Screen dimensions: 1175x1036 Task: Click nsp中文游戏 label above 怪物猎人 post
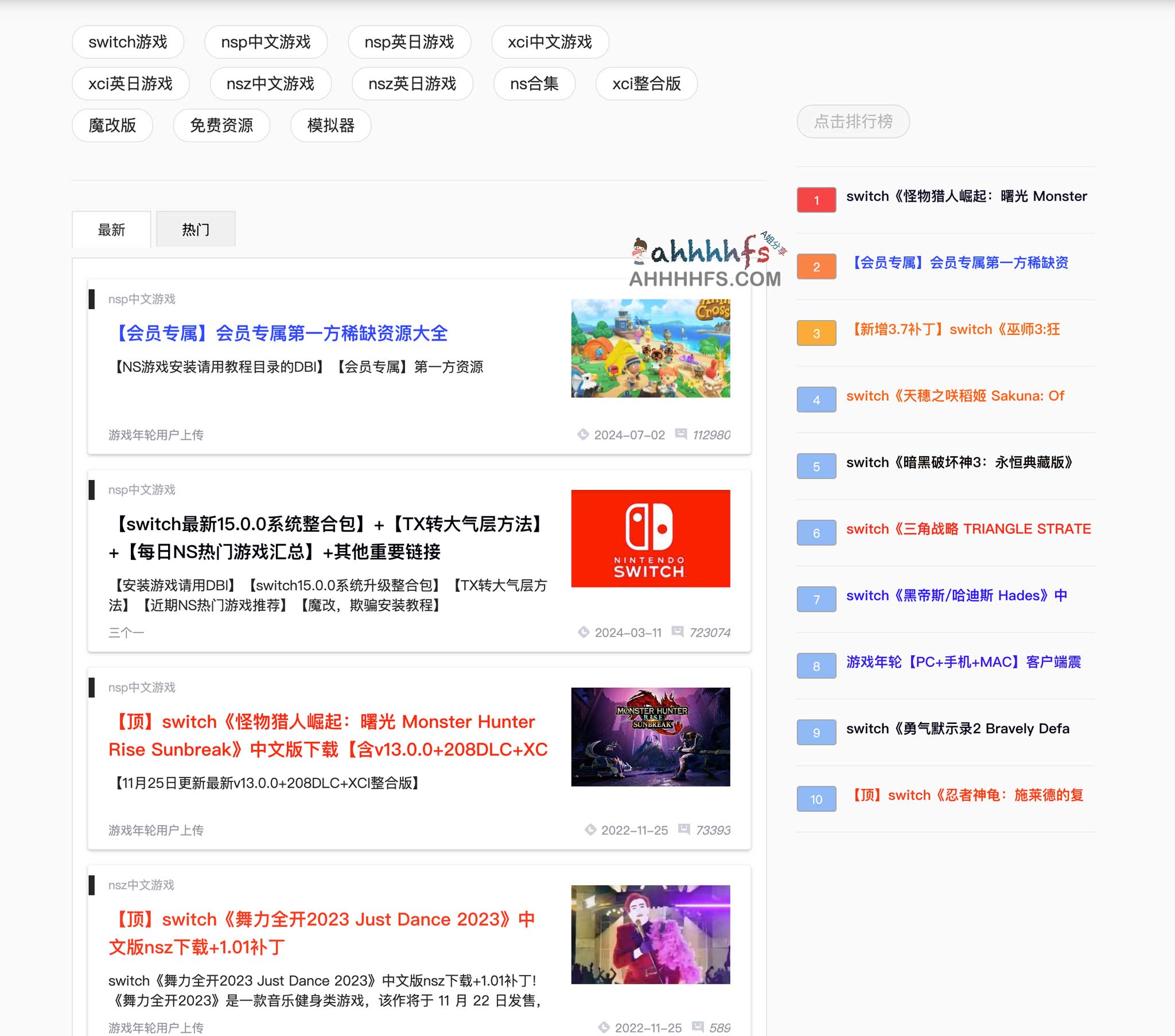point(141,688)
